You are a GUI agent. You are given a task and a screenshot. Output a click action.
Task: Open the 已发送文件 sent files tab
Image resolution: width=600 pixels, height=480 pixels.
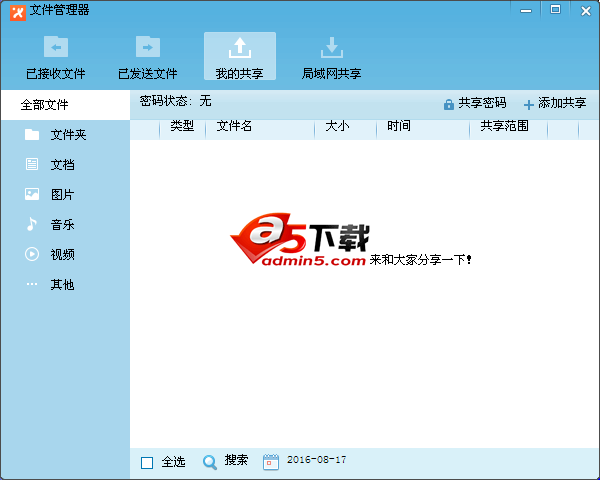pyautogui.click(x=148, y=57)
